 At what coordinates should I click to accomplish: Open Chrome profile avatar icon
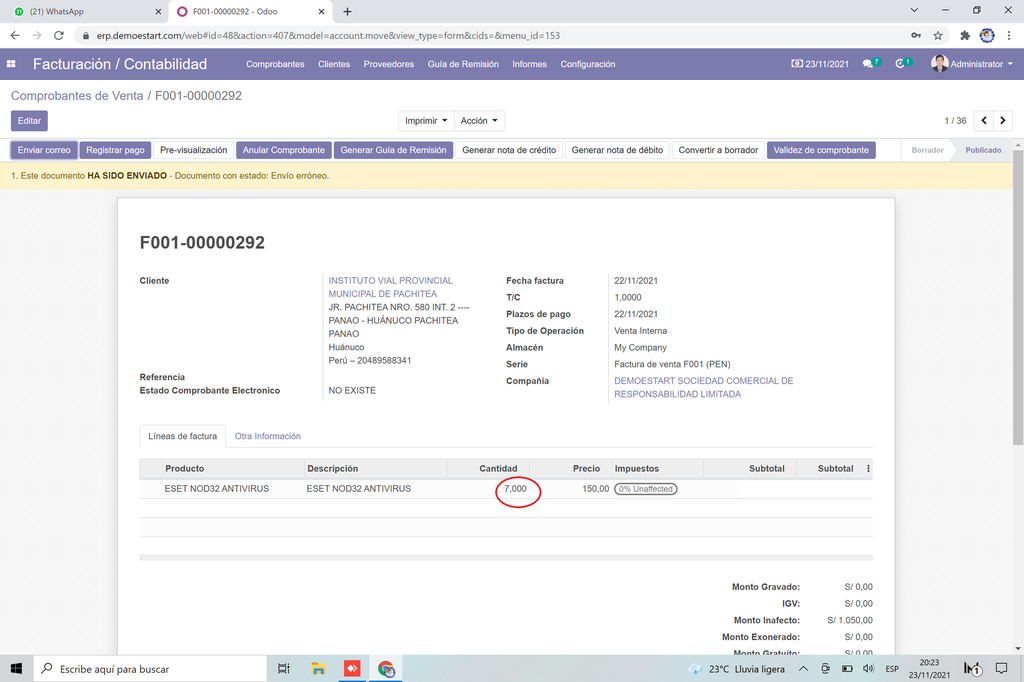coord(987,35)
